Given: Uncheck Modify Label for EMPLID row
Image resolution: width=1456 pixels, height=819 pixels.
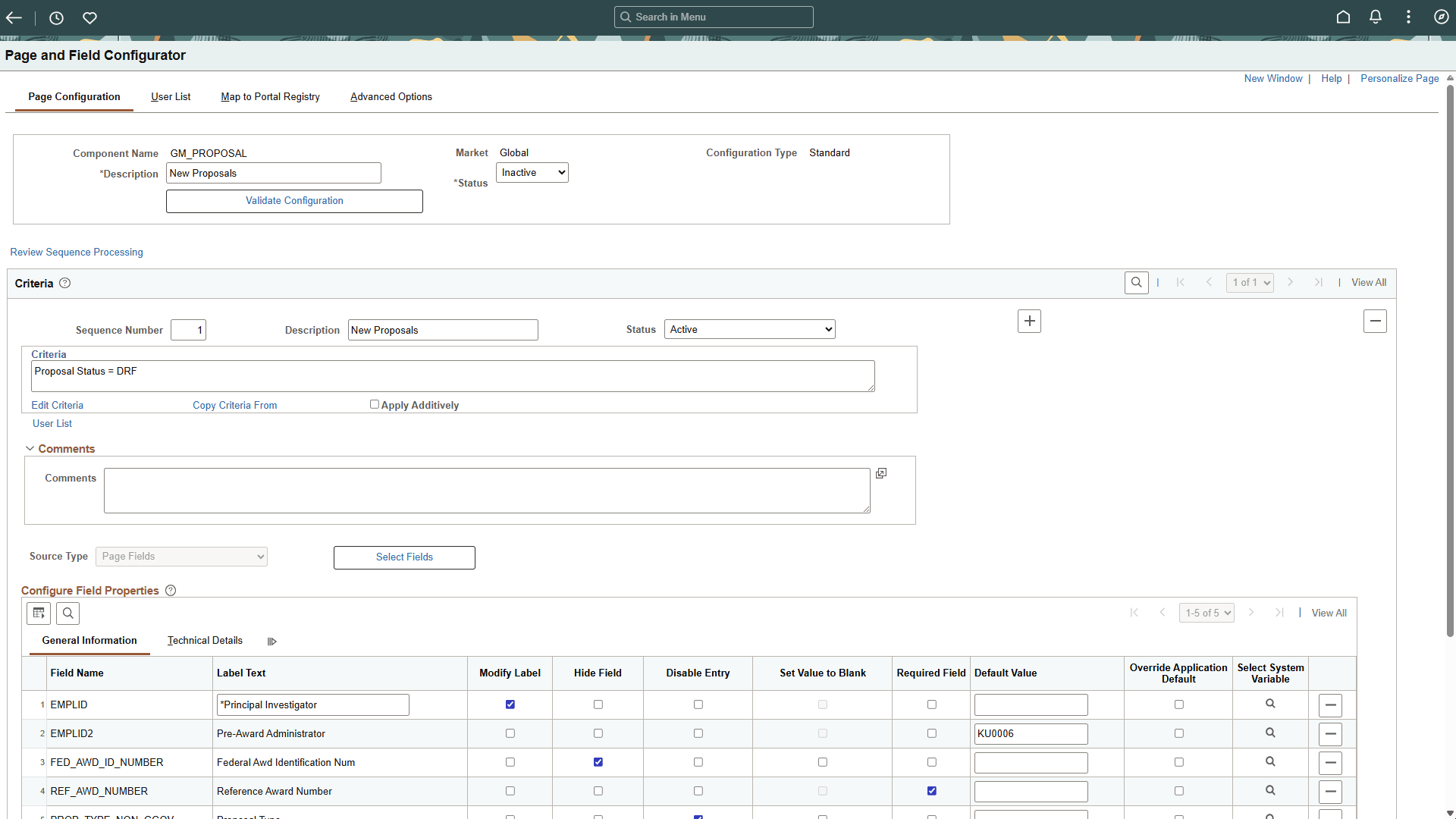Looking at the screenshot, I should [x=510, y=704].
